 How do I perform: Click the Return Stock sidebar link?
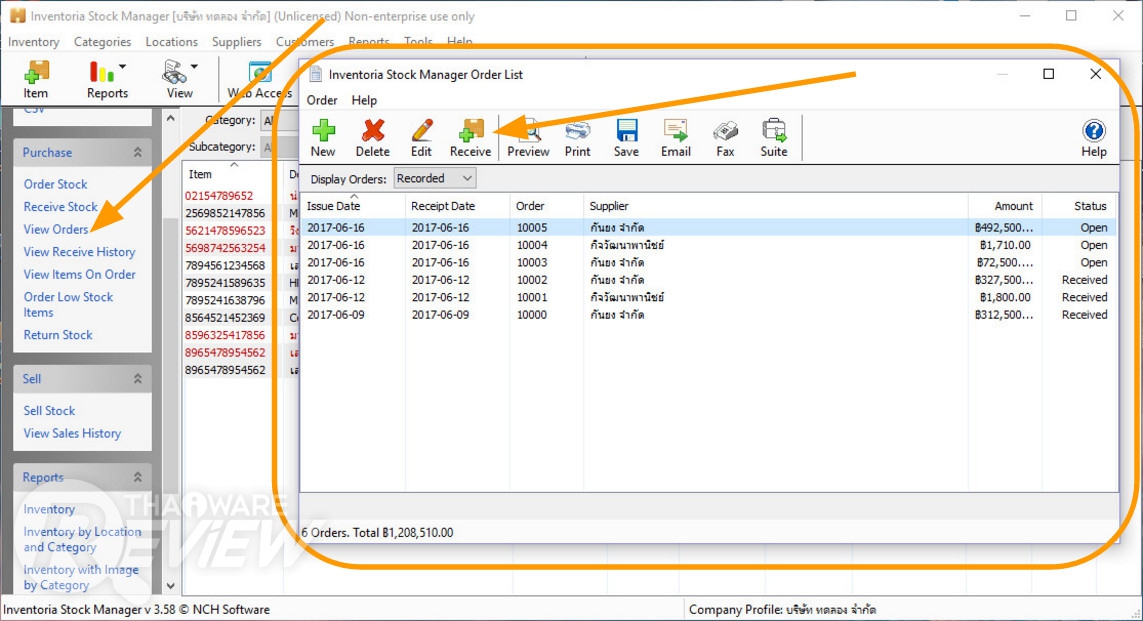pyautogui.click(x=58, y=335)
